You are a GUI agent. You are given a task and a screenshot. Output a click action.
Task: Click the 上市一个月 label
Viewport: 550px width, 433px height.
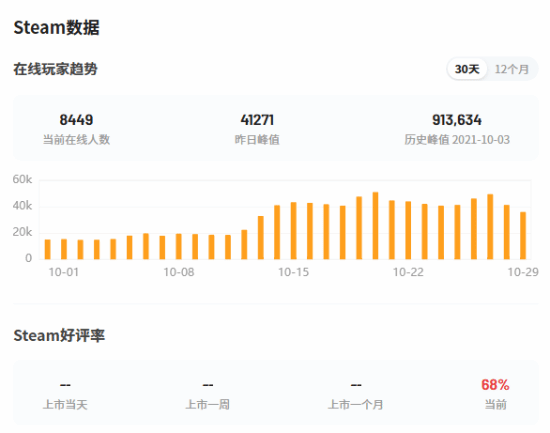pyautogui.click(x=356, y=405)
